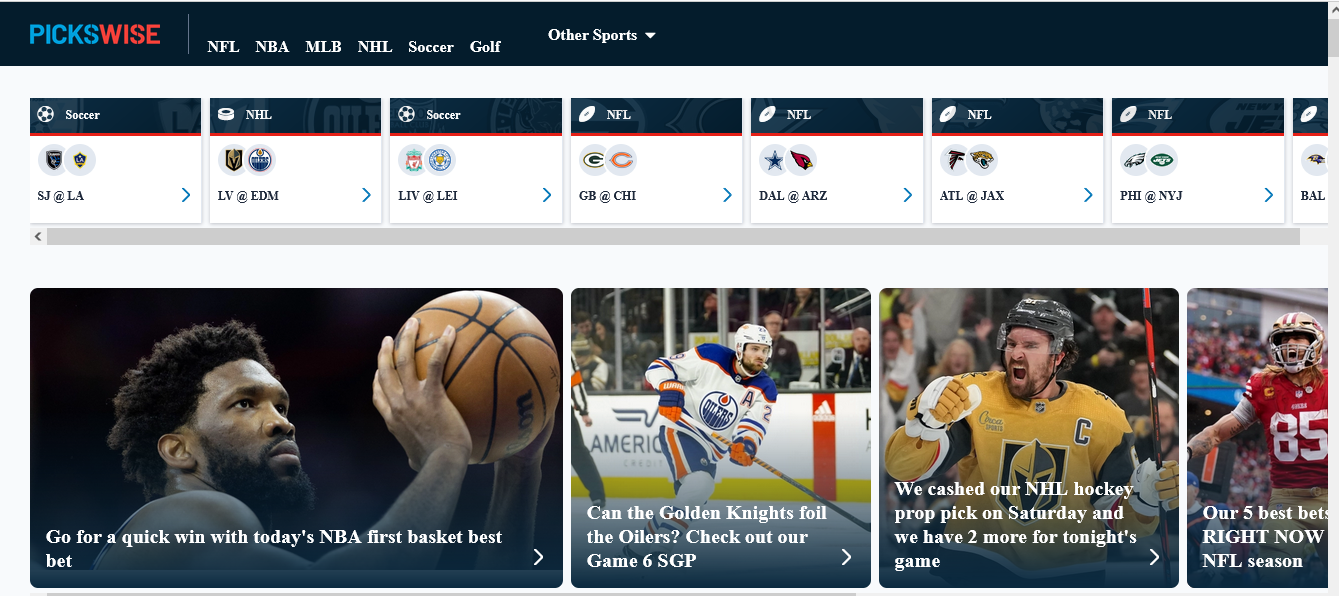Click the New York Jets logo
The image size is (1339, 596).
pos(1162,160)
